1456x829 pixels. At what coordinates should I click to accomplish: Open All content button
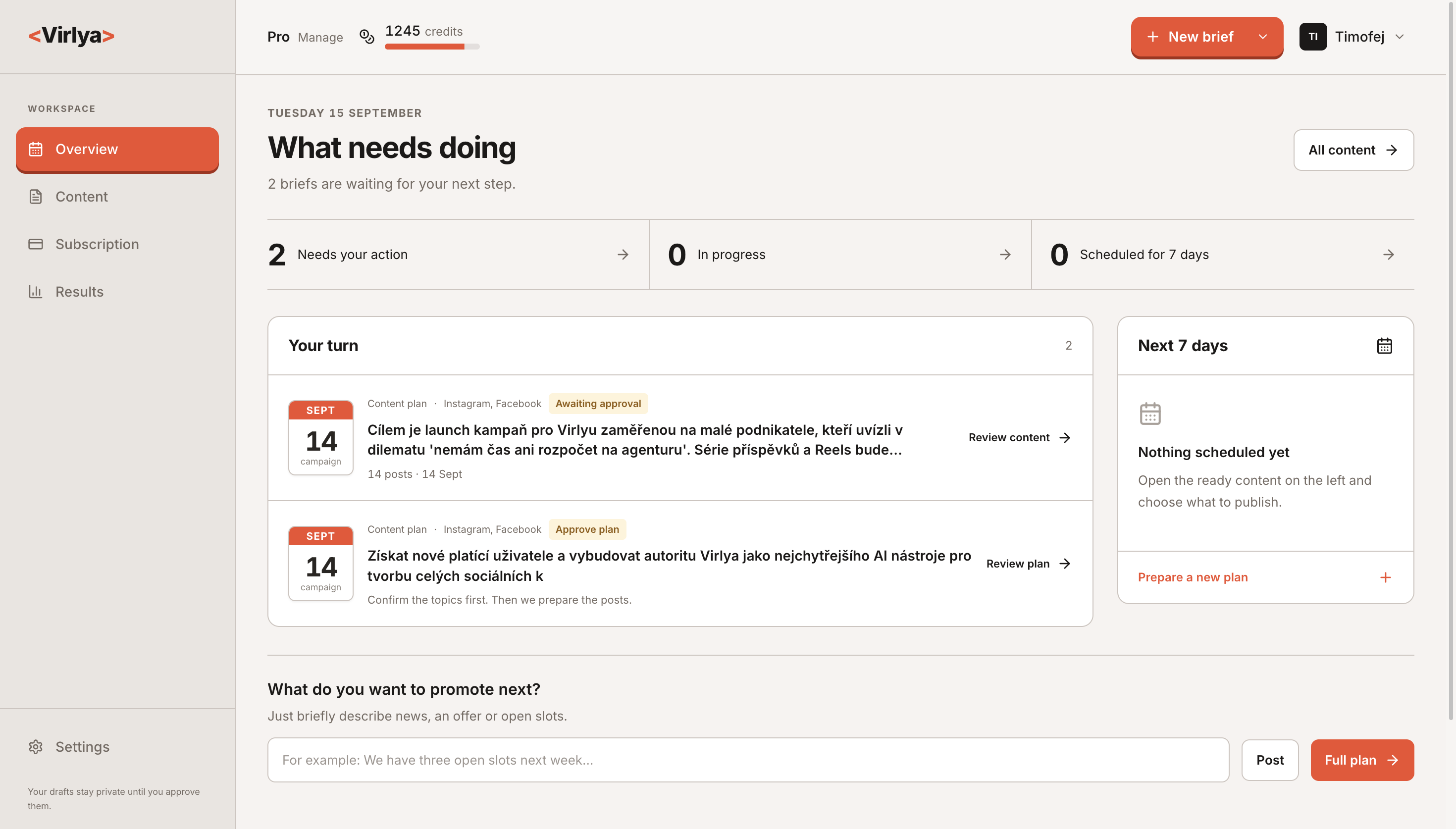1353,150
